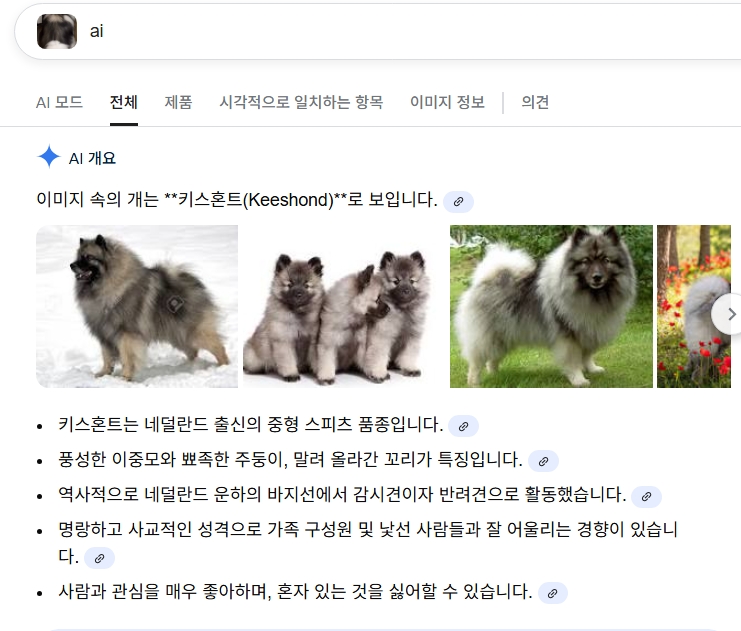Click the link icon after the Keeshond identification sentence
741x631 pixels.
[x=458, y=202]
